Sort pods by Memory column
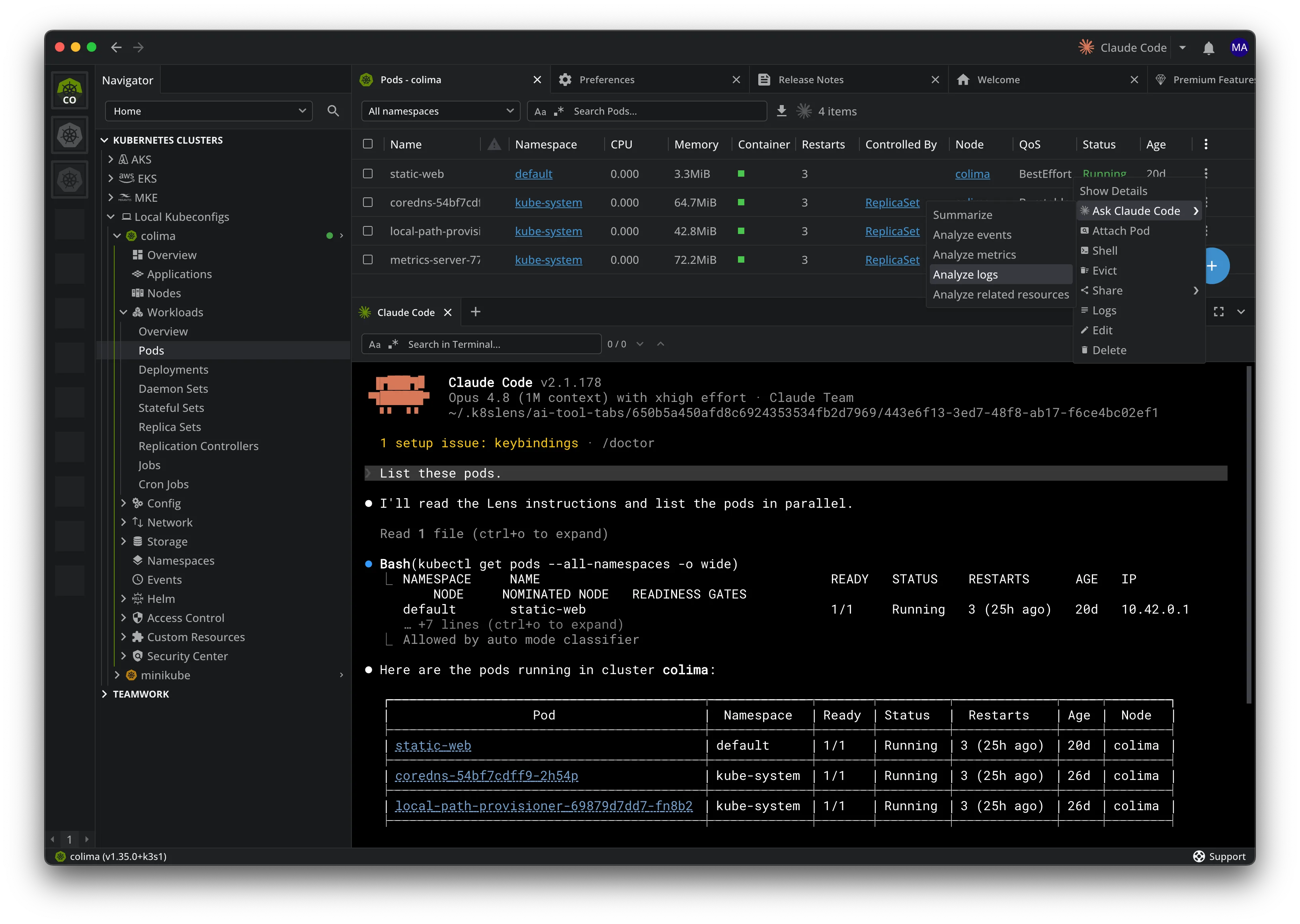1300x924 pixels. coord(695,144)
